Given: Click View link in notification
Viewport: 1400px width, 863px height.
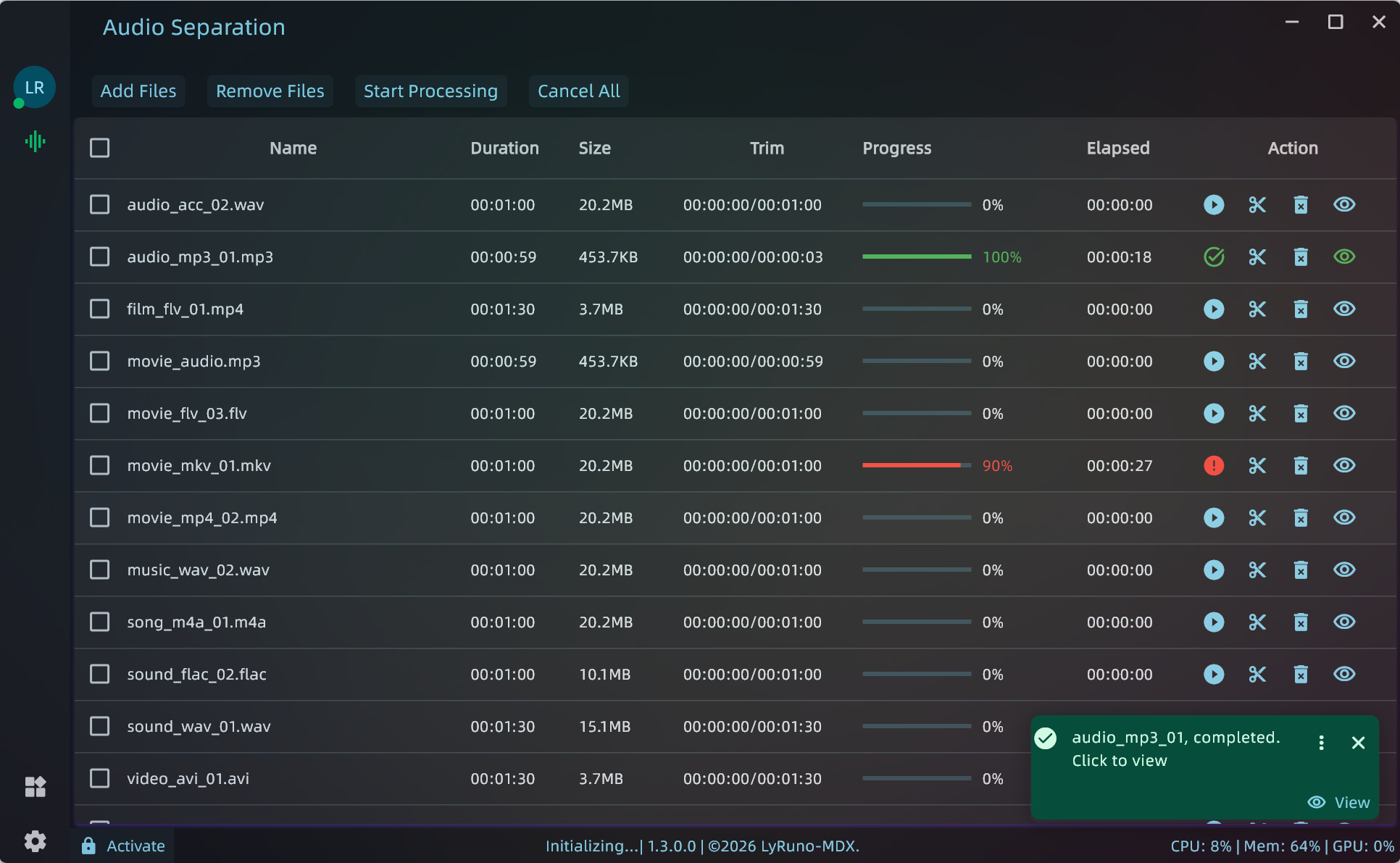Looking at the screenshot, I should tap(1339, 803).
